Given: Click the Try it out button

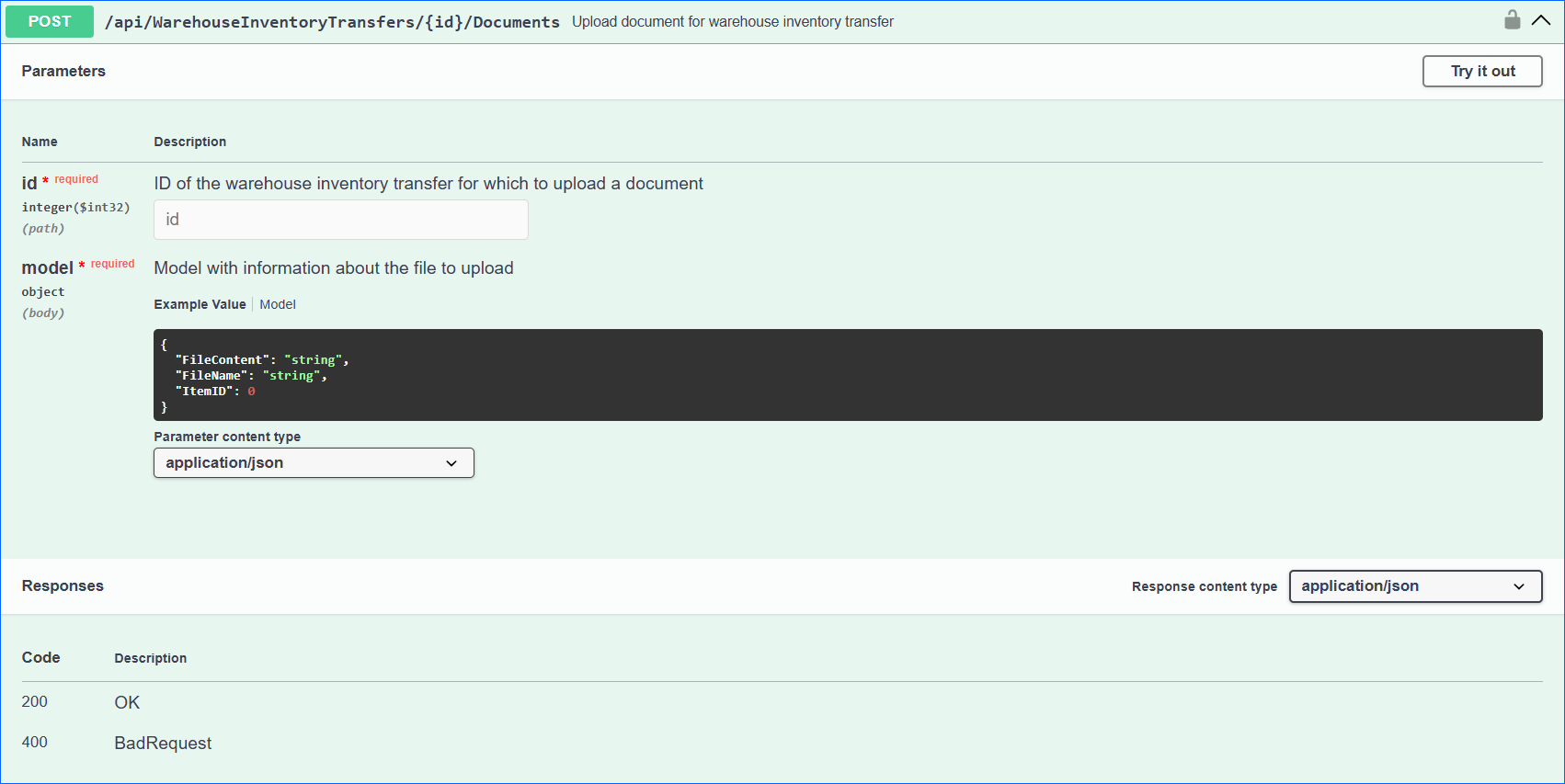Looking at the screenshot, I should [x=1481, y=71].
